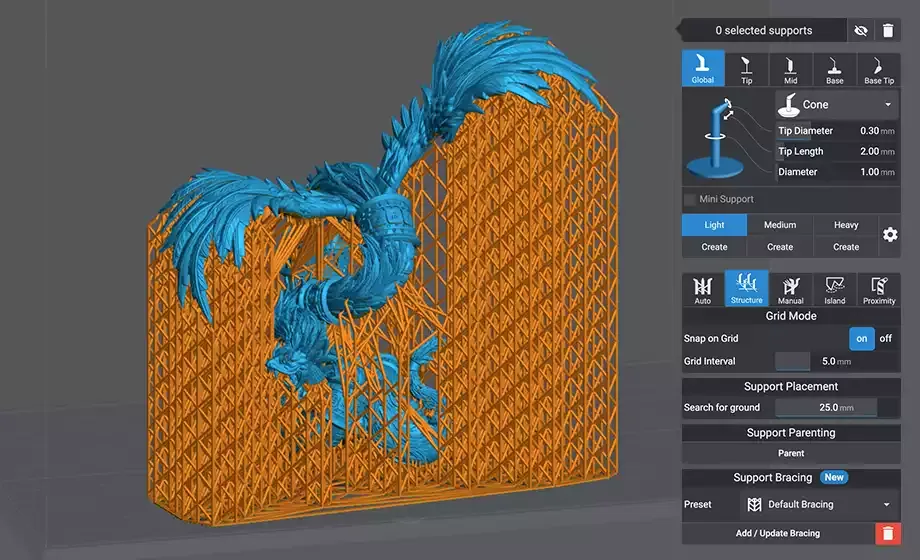920x560 pixels.
Task: Expand the Cone tip shape dropdown
Action: [837, 104]
